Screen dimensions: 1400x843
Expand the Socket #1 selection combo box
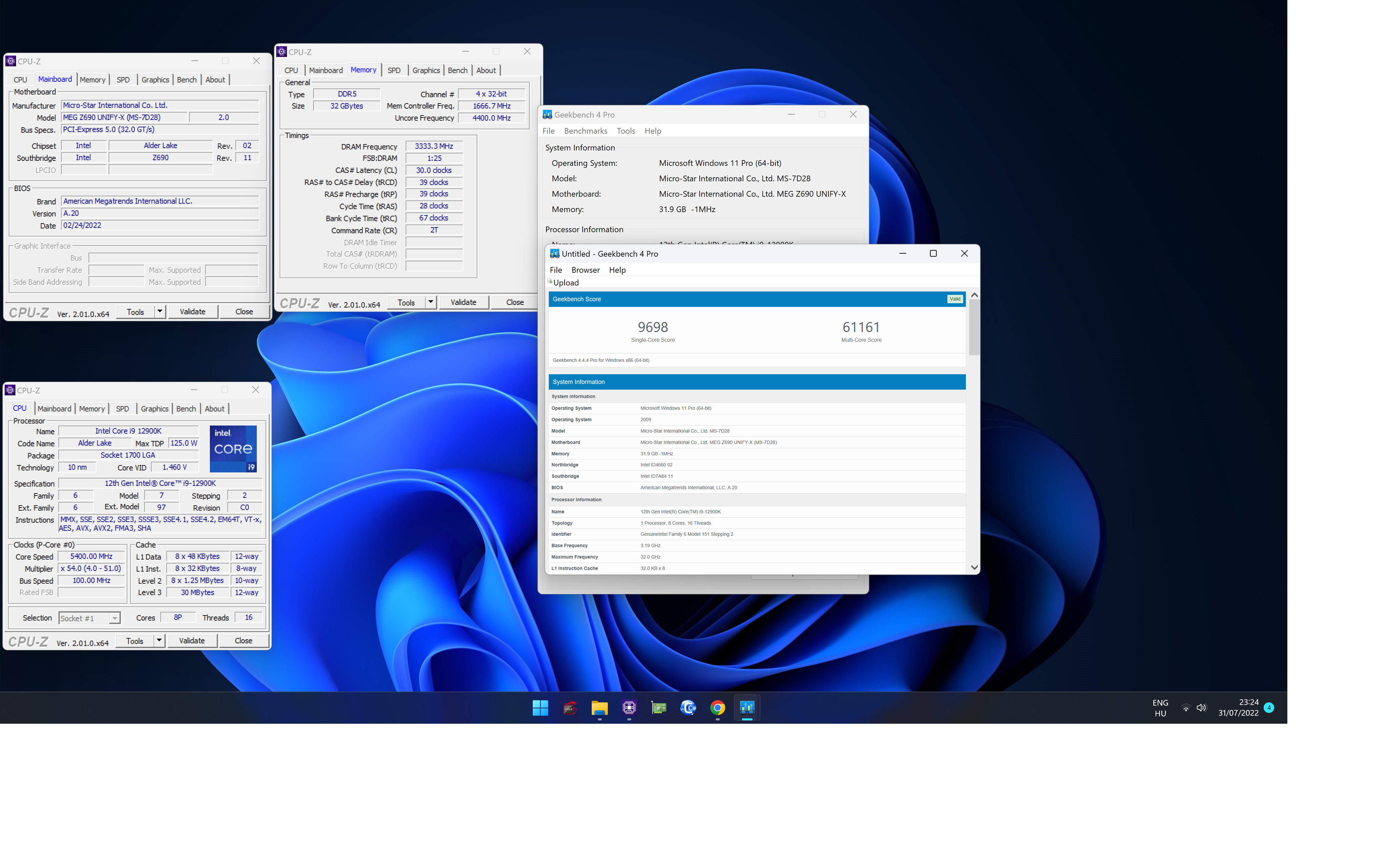click(89, 618)
